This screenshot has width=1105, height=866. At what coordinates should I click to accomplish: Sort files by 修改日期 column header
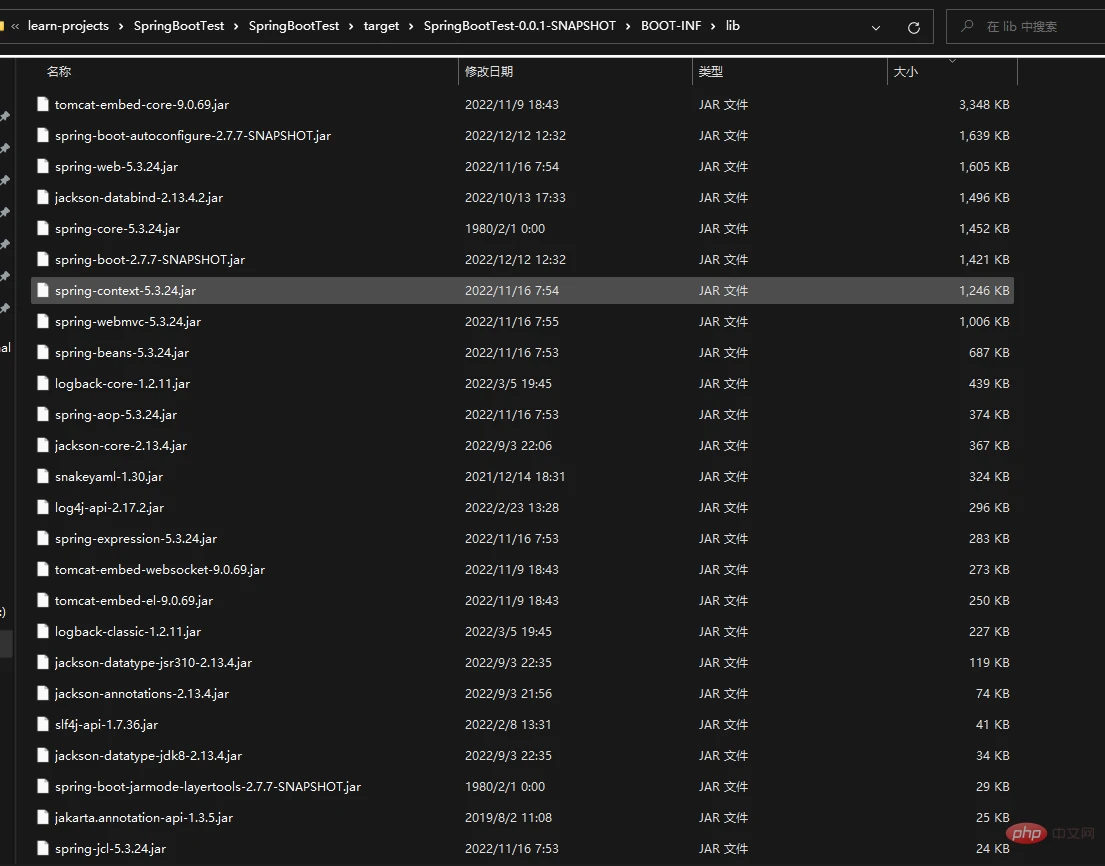489,72
